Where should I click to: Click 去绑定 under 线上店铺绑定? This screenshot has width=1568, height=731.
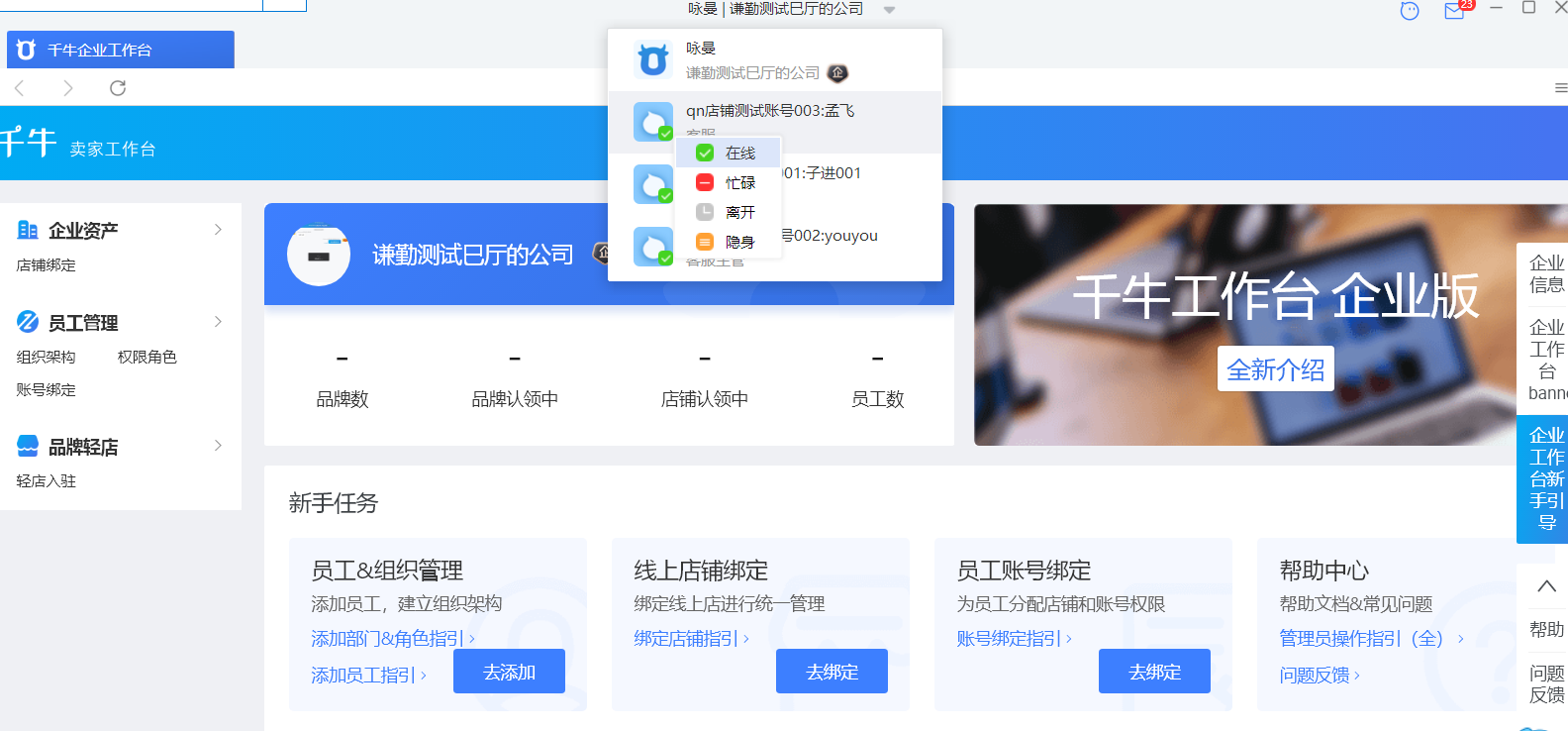click(x=832, y=672)
